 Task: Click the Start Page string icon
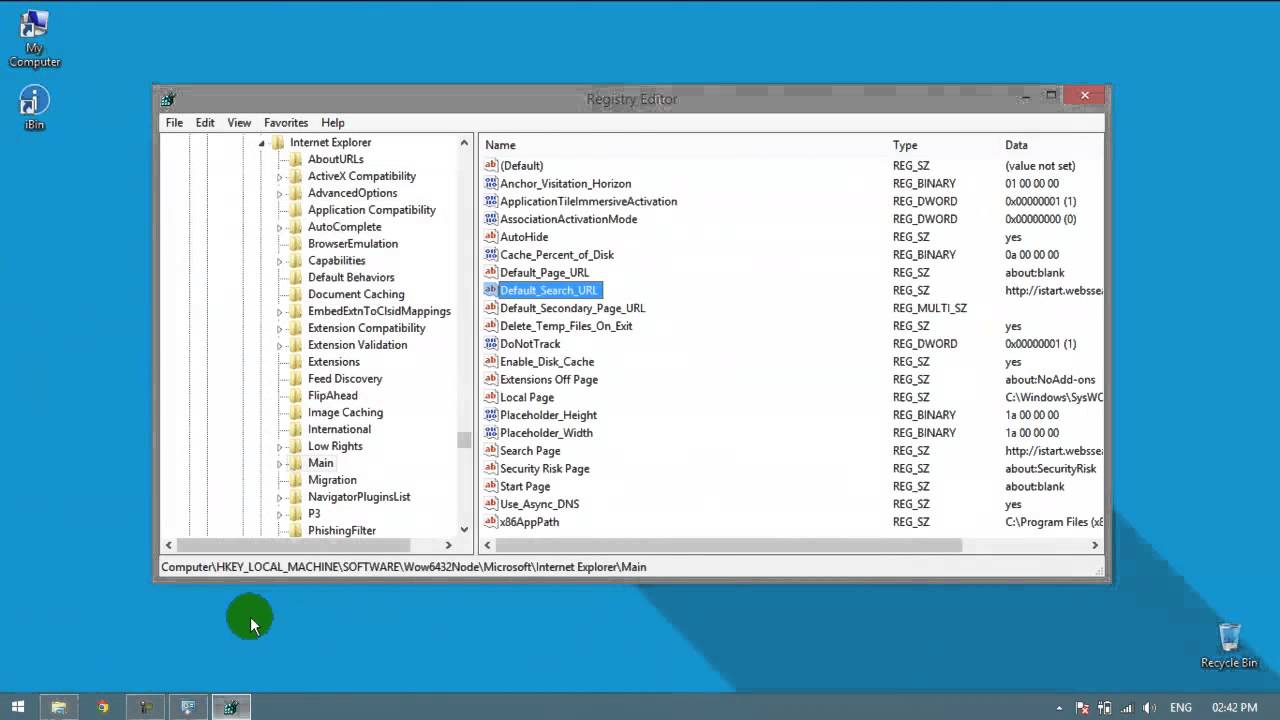(491, 486)
